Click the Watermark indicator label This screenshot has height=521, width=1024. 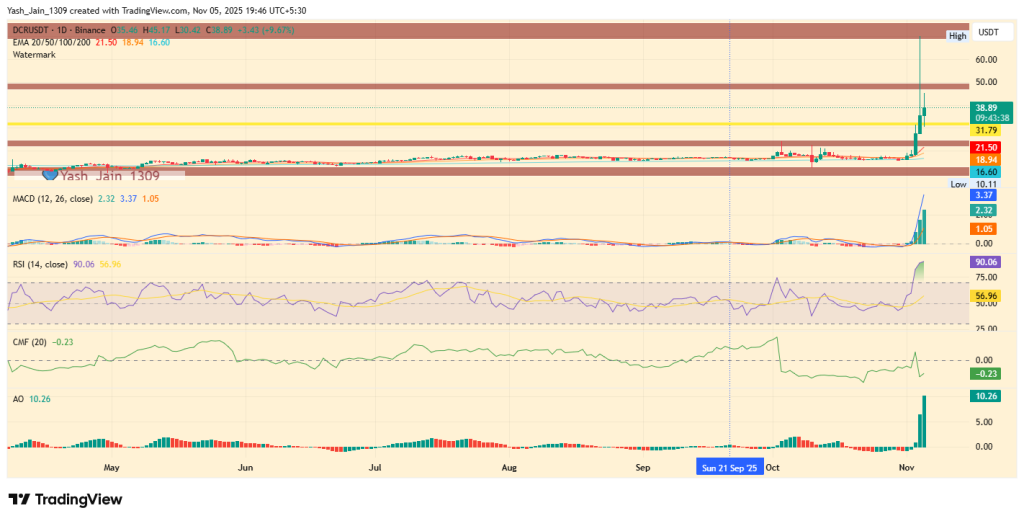pos(34,56)
